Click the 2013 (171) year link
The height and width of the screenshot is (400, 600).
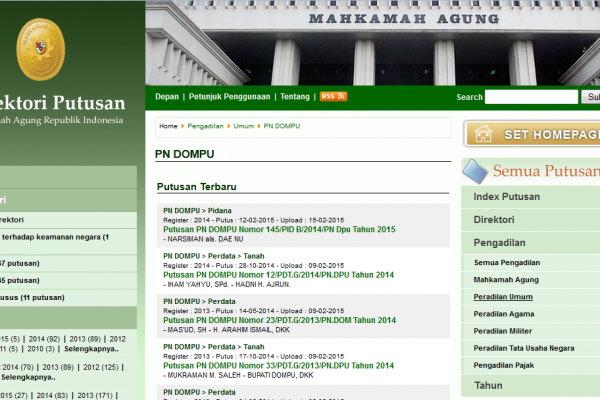(95, 395)
